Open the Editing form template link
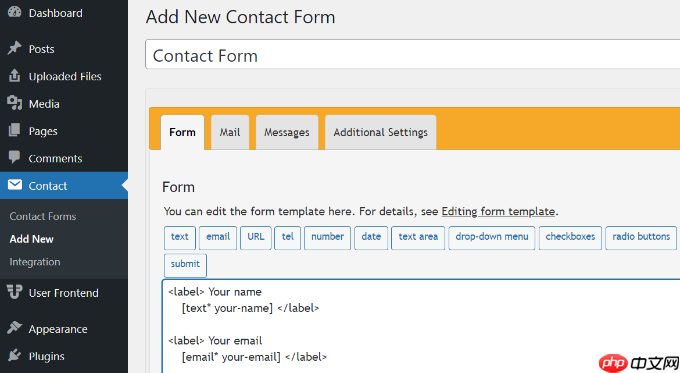 point(498,212)
